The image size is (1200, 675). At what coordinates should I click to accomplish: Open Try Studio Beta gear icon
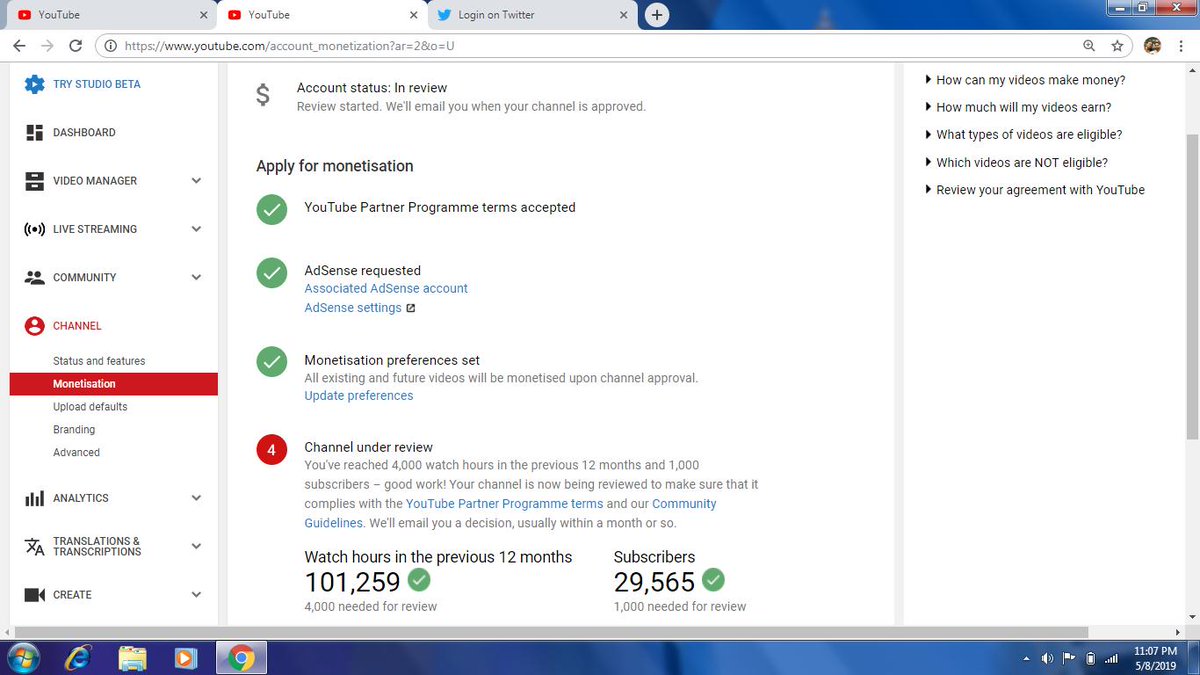click(35, 84)
